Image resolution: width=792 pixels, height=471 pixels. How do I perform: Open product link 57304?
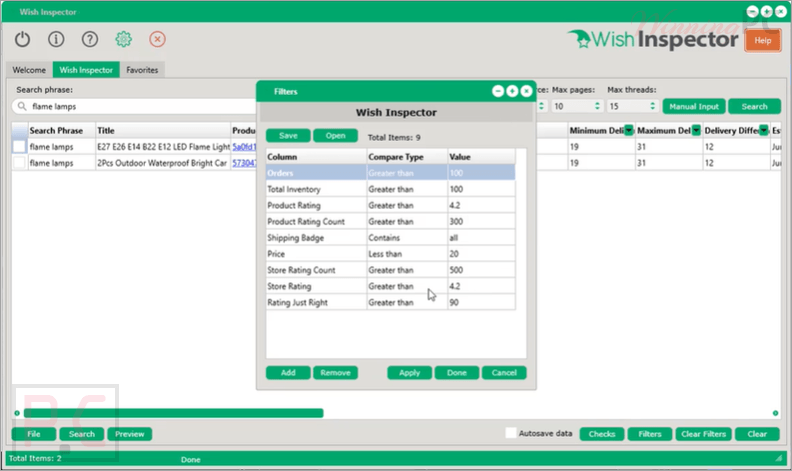244,163
